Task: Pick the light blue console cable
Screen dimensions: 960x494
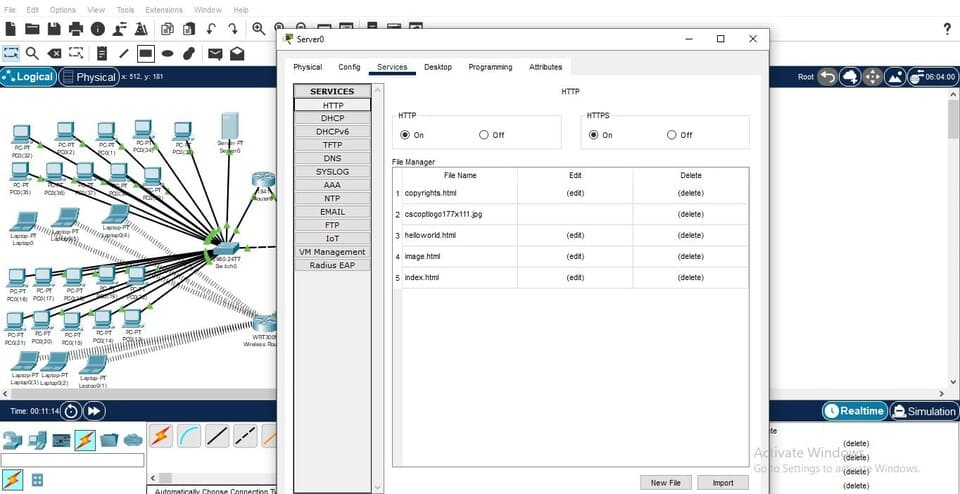Action: (x=189, y=436)
